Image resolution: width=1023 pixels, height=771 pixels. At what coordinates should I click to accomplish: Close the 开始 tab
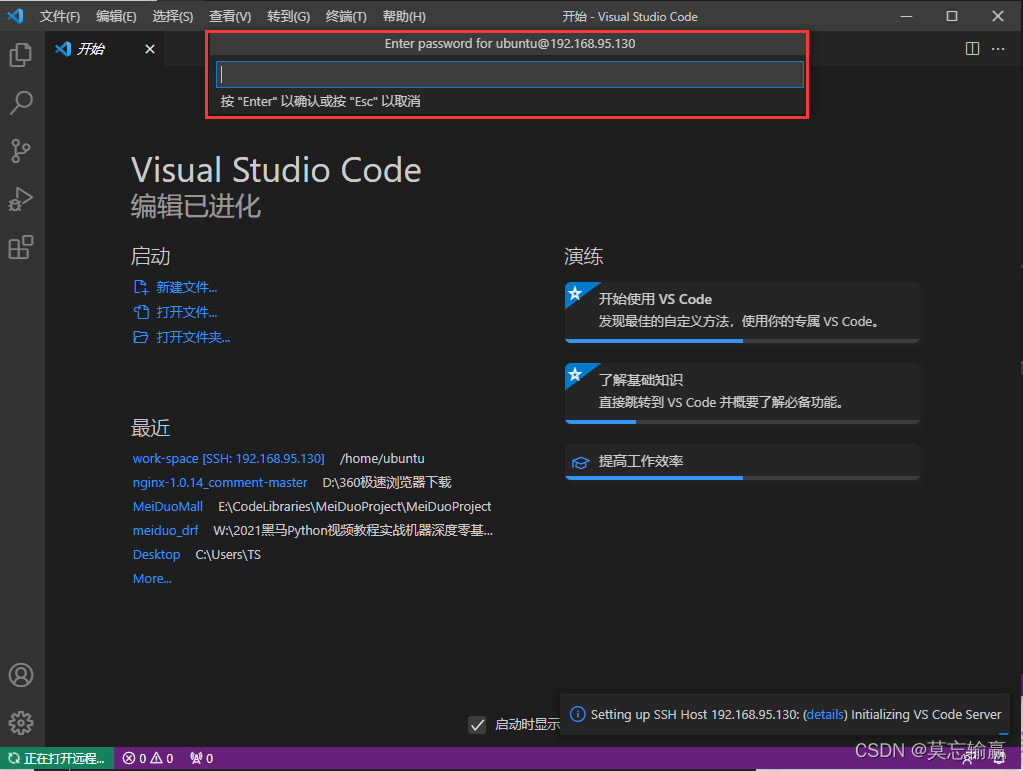[150, 49]
